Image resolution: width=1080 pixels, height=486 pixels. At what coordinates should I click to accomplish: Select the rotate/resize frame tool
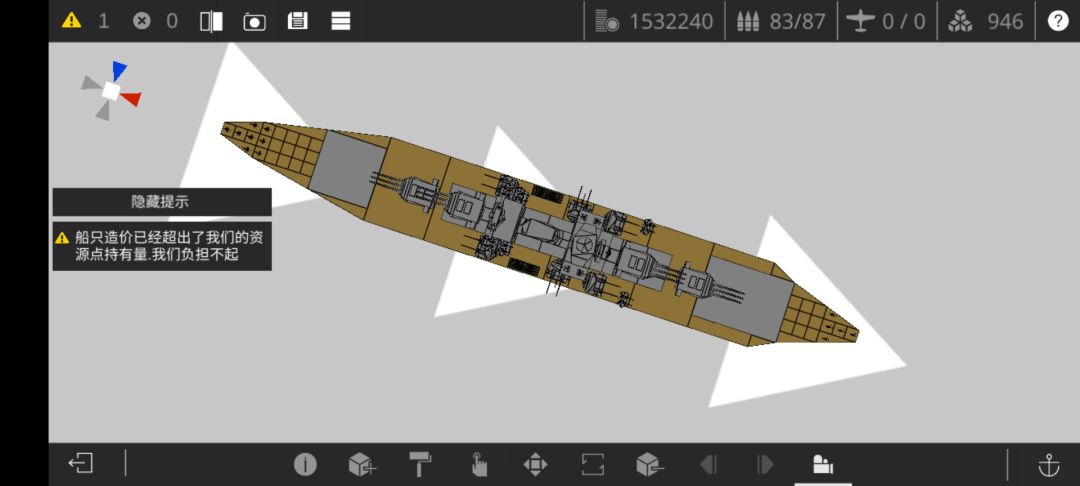(593, 465)
